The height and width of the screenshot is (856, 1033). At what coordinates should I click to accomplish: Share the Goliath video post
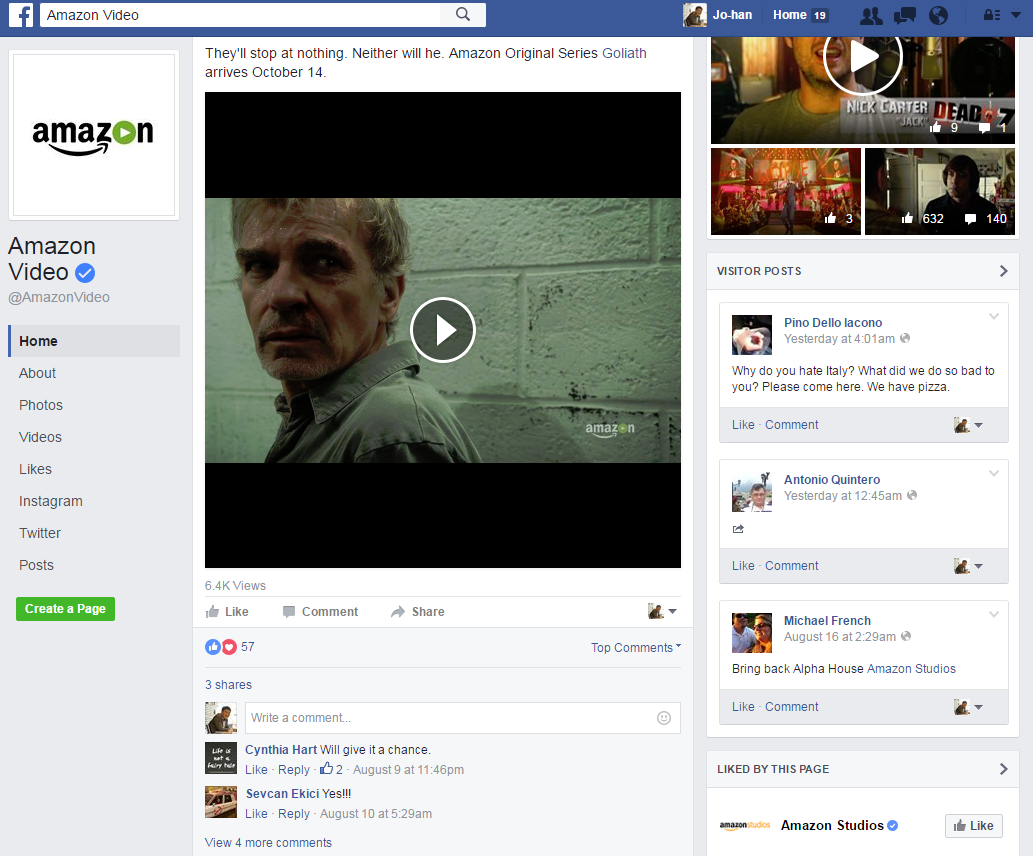click(x=418, y=612)
